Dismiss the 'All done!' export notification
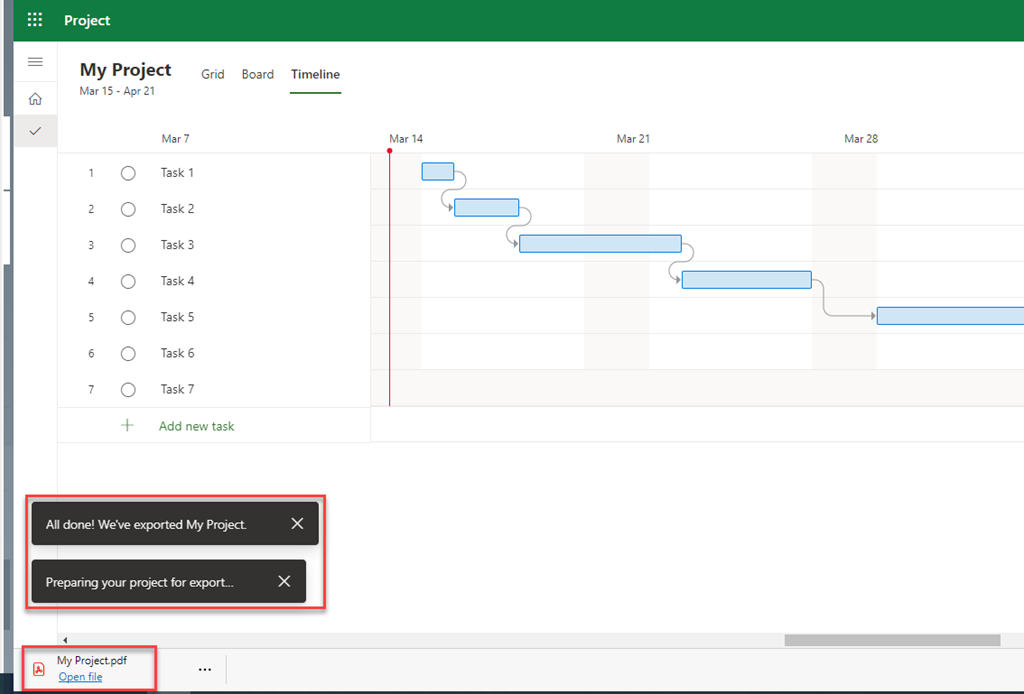The image size is (1024, 694). (297, 524)
